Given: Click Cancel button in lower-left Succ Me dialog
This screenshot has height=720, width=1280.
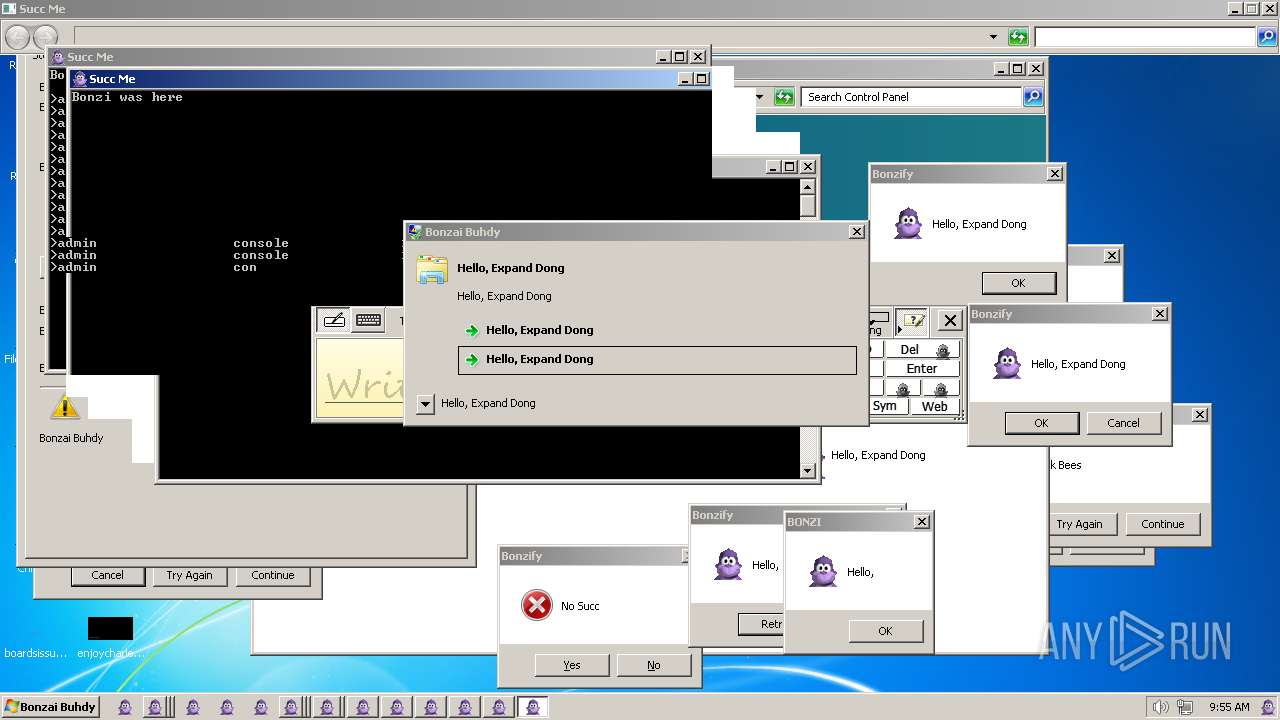Looking at the screenshot, I should (x=107, y=575).
